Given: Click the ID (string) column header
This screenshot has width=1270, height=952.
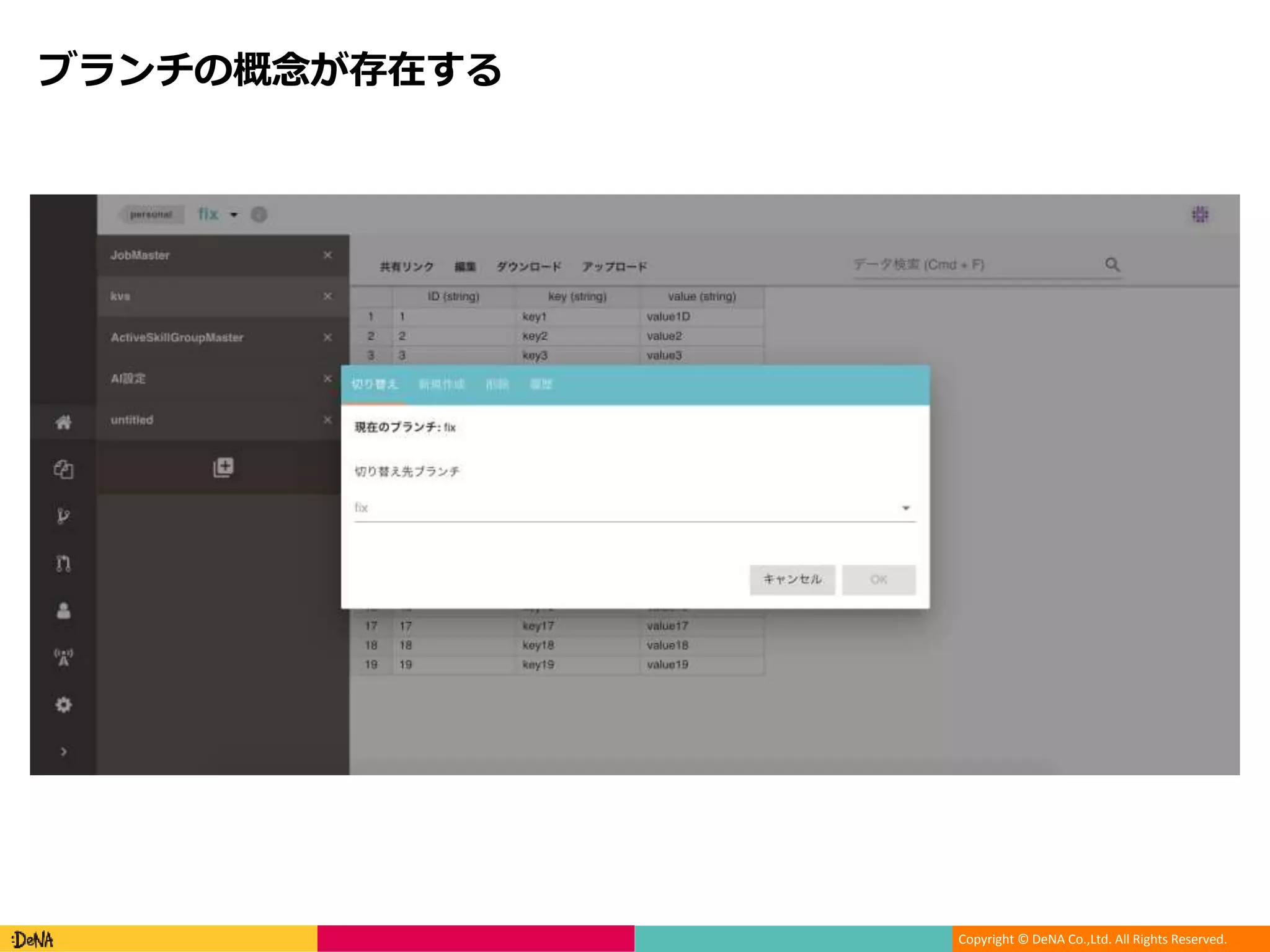Looking at the screenshot, I should click(x=454, y=296).
